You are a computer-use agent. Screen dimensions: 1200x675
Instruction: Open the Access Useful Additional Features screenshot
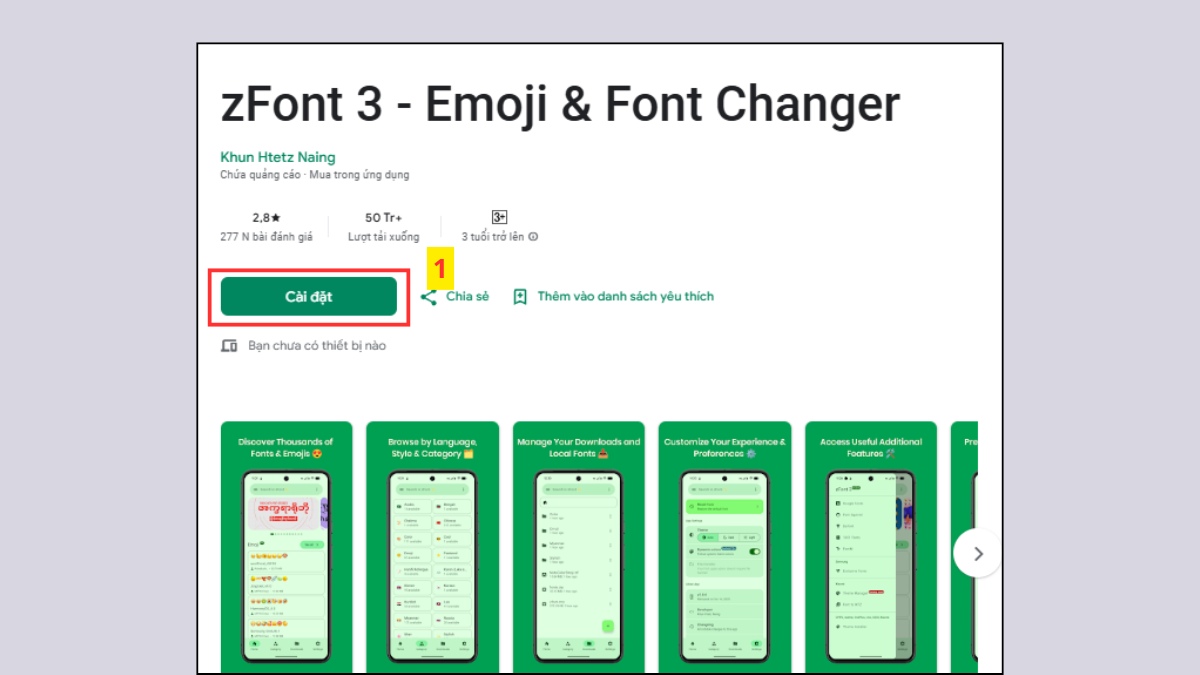point(870,547)
